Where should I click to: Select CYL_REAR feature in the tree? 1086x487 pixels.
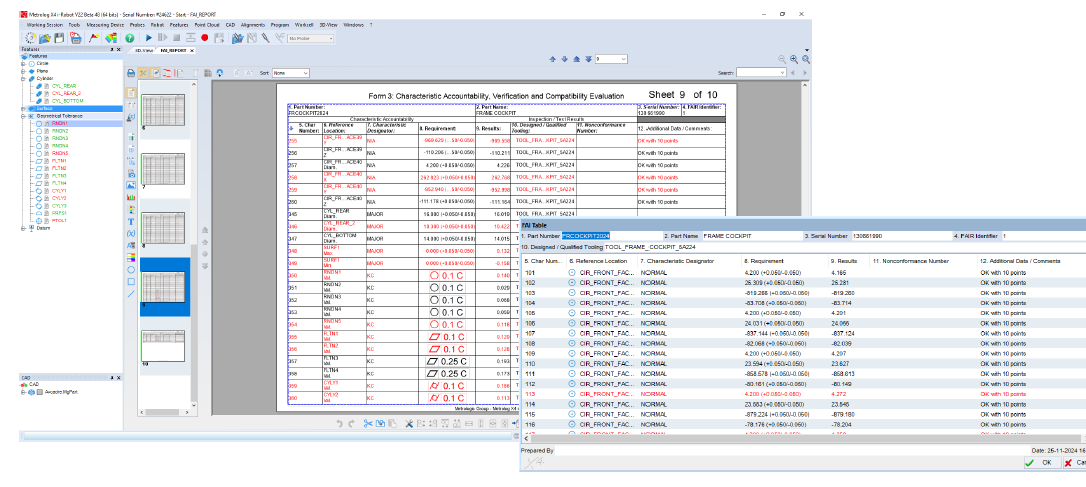tap(64, 86)
